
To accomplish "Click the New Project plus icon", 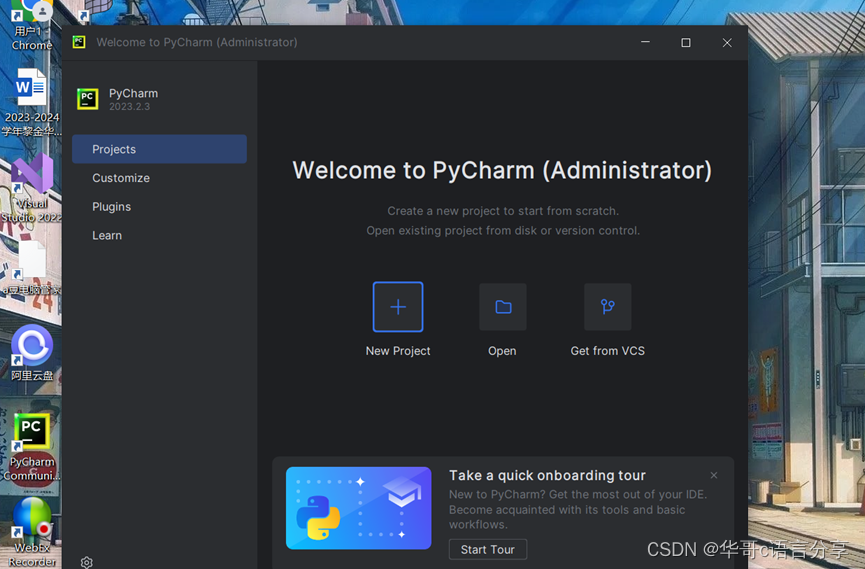I will pos(398,307).
